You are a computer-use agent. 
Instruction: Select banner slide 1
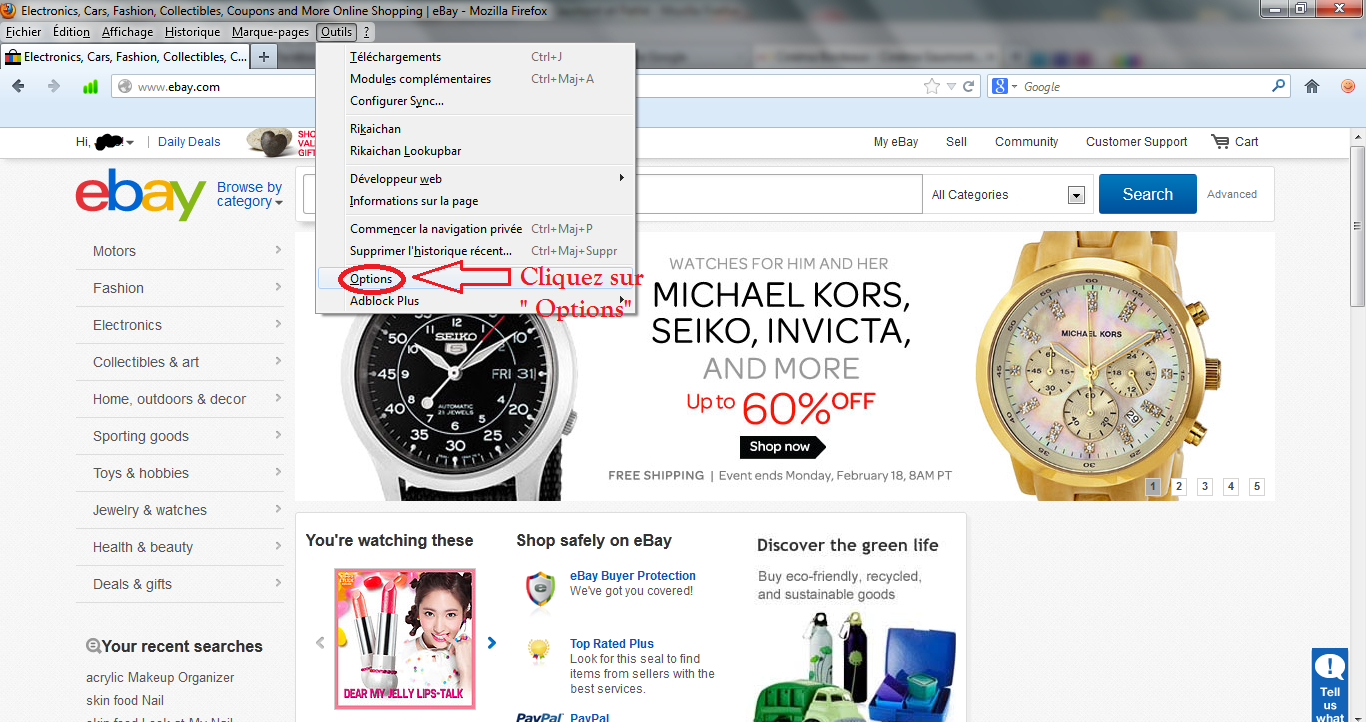point(1153,487)
